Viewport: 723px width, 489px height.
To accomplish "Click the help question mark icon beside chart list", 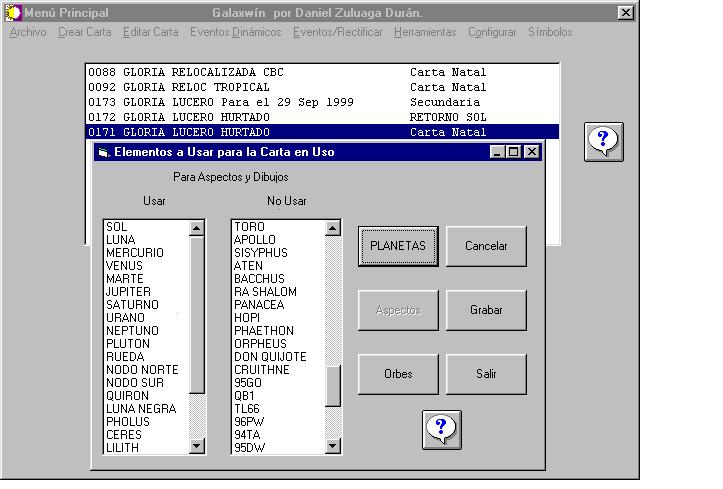I will tap(603, 141).
